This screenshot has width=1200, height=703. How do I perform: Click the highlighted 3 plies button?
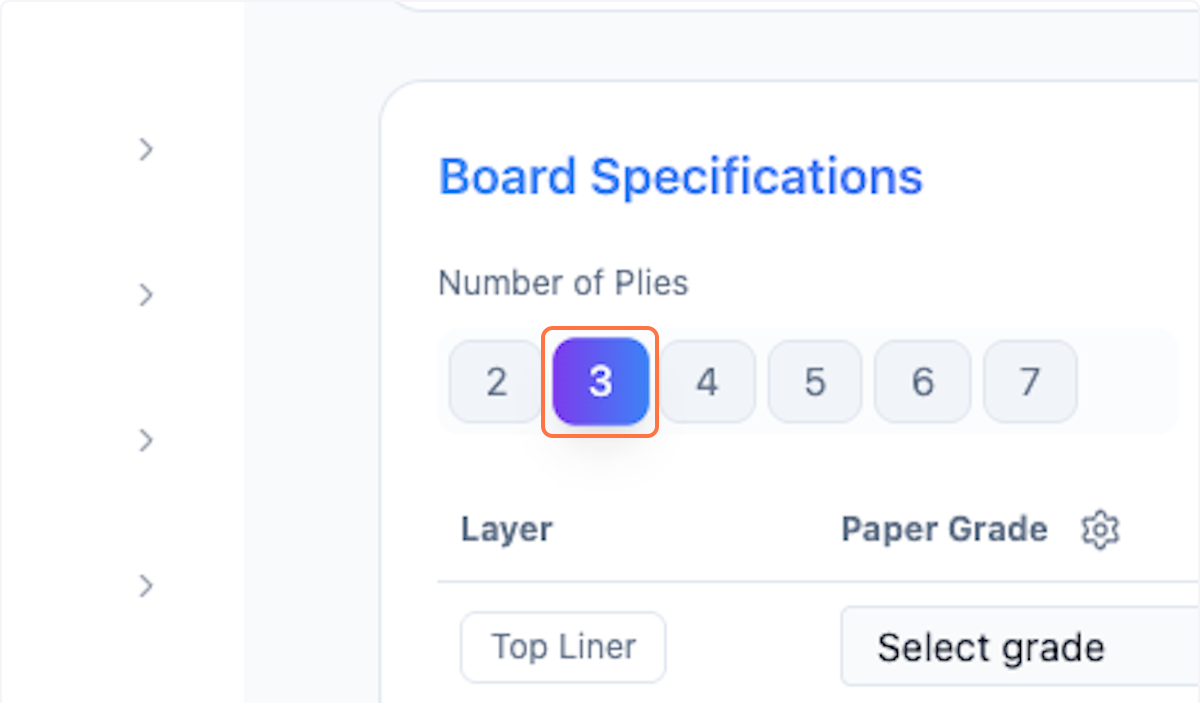pos(600,382)
